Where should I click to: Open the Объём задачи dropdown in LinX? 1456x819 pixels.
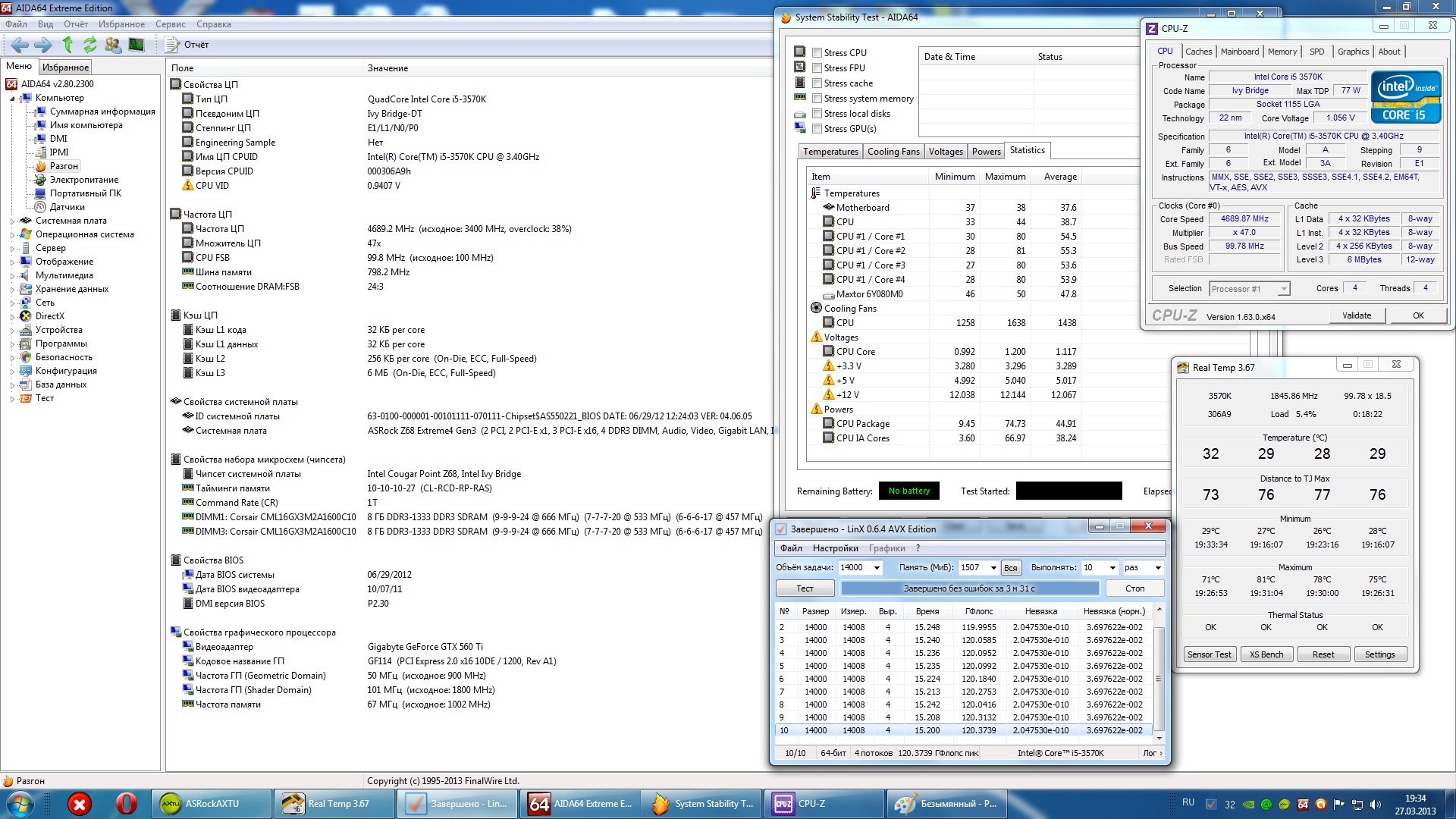(877, 568)
